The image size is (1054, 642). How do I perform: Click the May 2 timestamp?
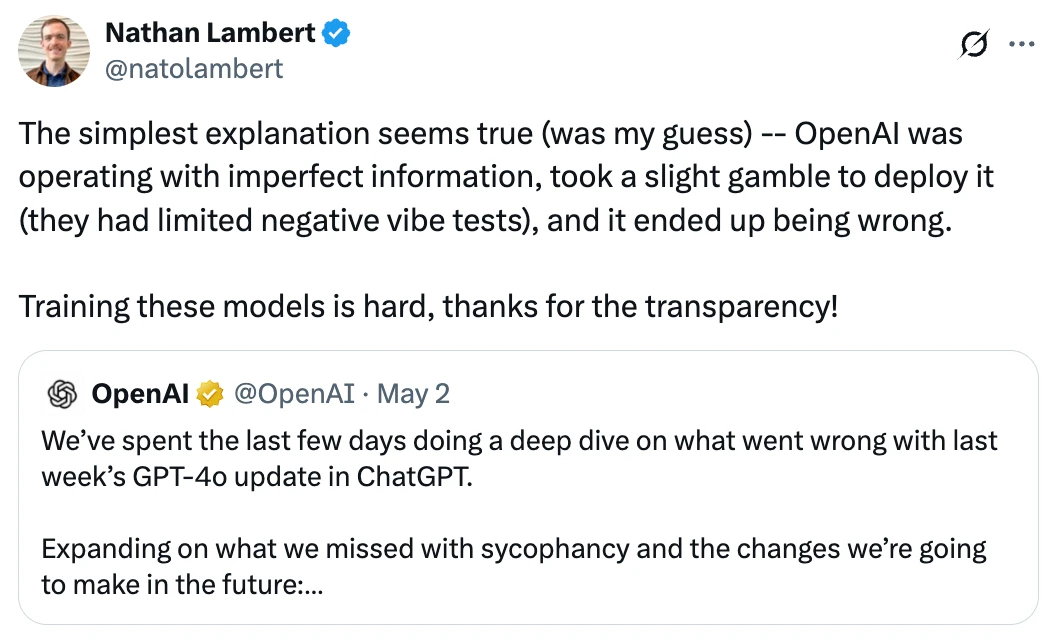click(413, 394)
